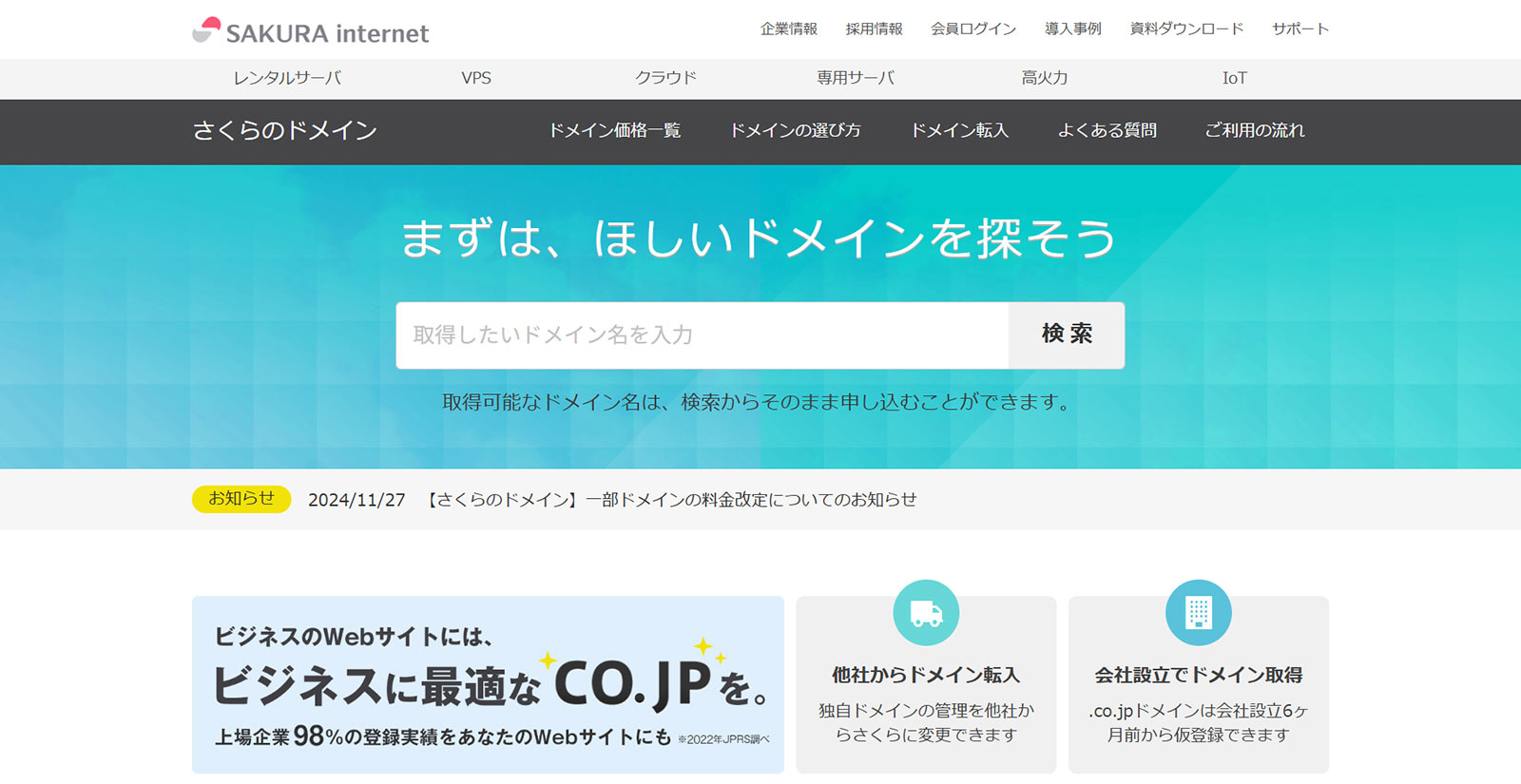This screenshot has width=1521, height=784.
Task: Open ドメイン価格一覧 menu item
Action: coord(615,130)
